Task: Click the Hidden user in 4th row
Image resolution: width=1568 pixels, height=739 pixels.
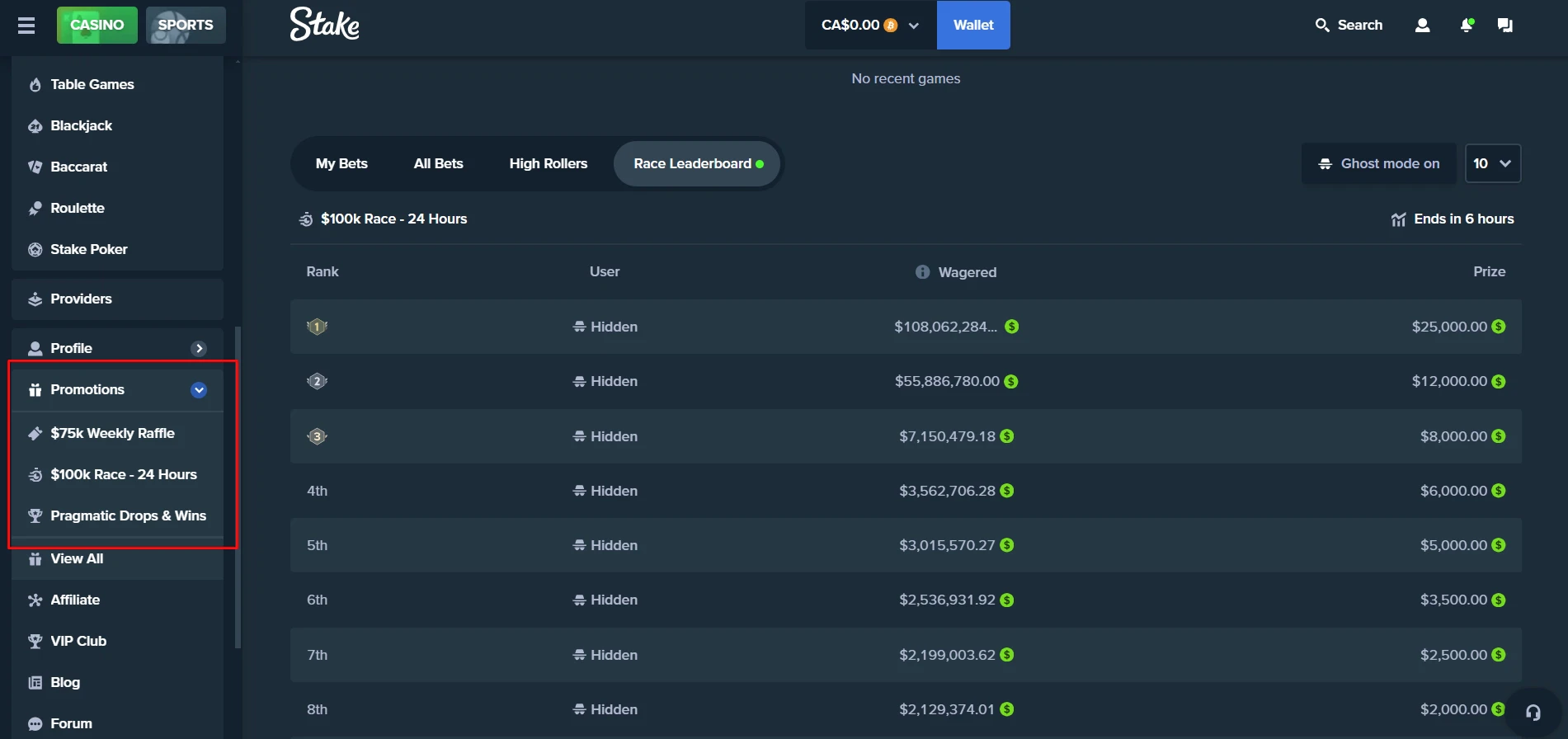Action: pos(605,491)
